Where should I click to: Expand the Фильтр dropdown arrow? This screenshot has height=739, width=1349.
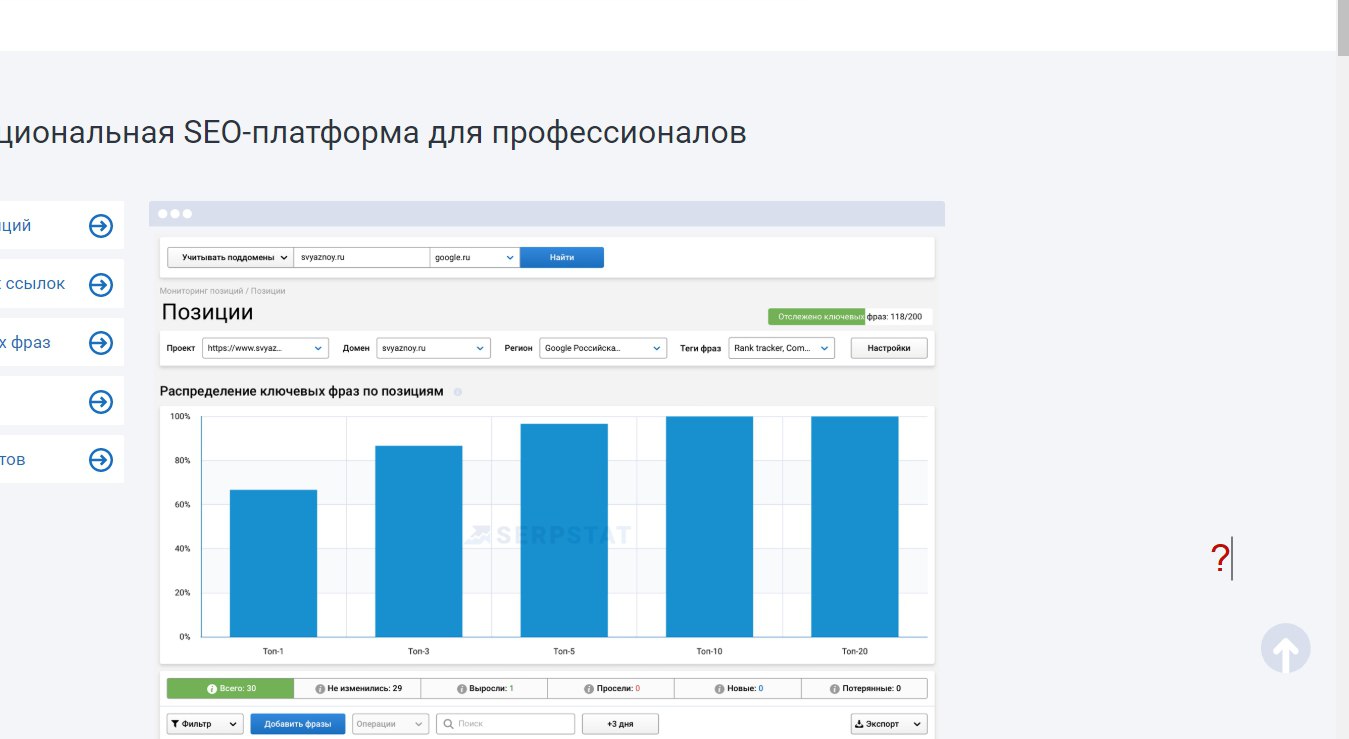(x=234, y=724)
